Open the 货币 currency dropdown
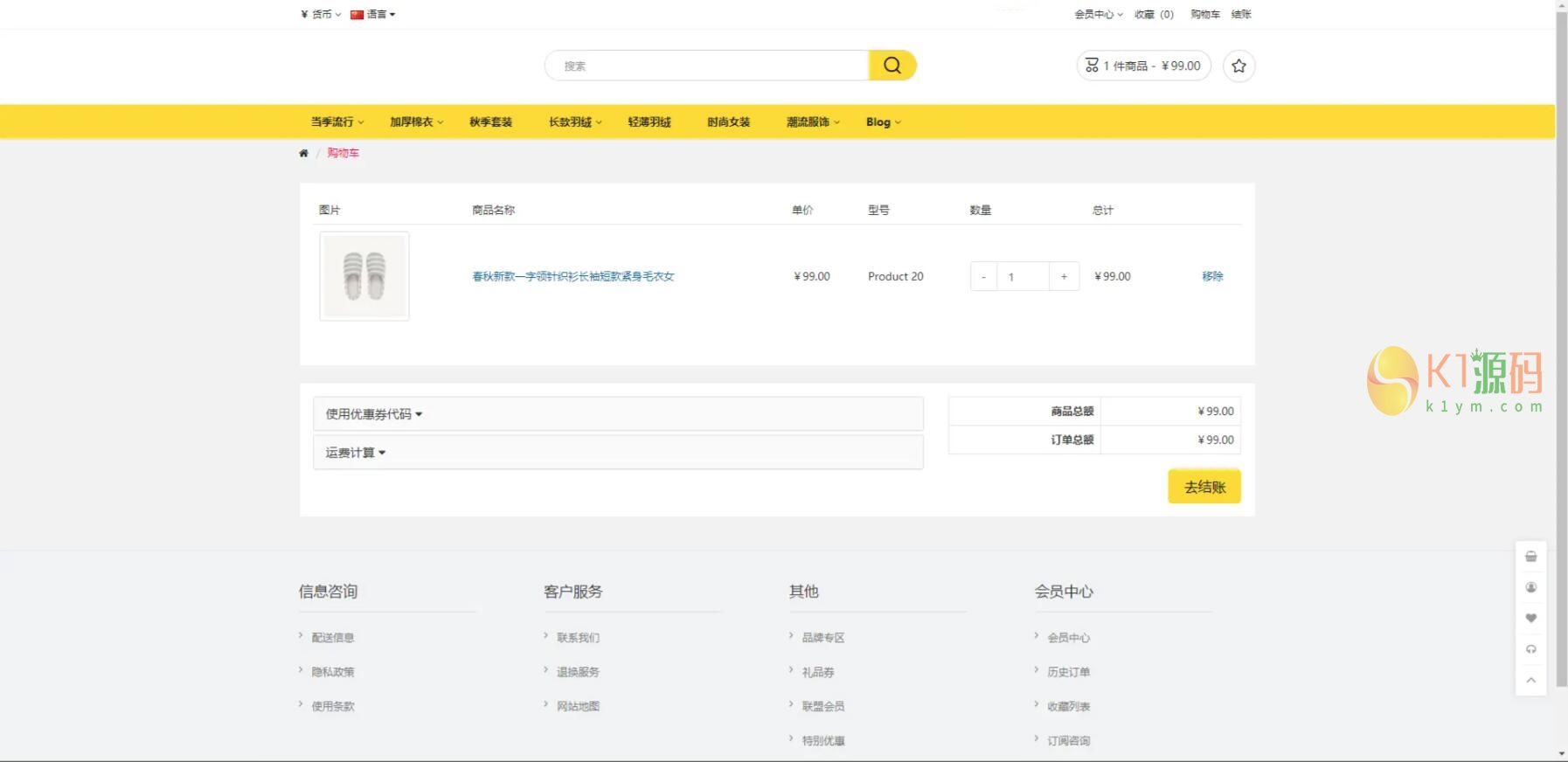1568x762 pixels. (x=321, y=14)
